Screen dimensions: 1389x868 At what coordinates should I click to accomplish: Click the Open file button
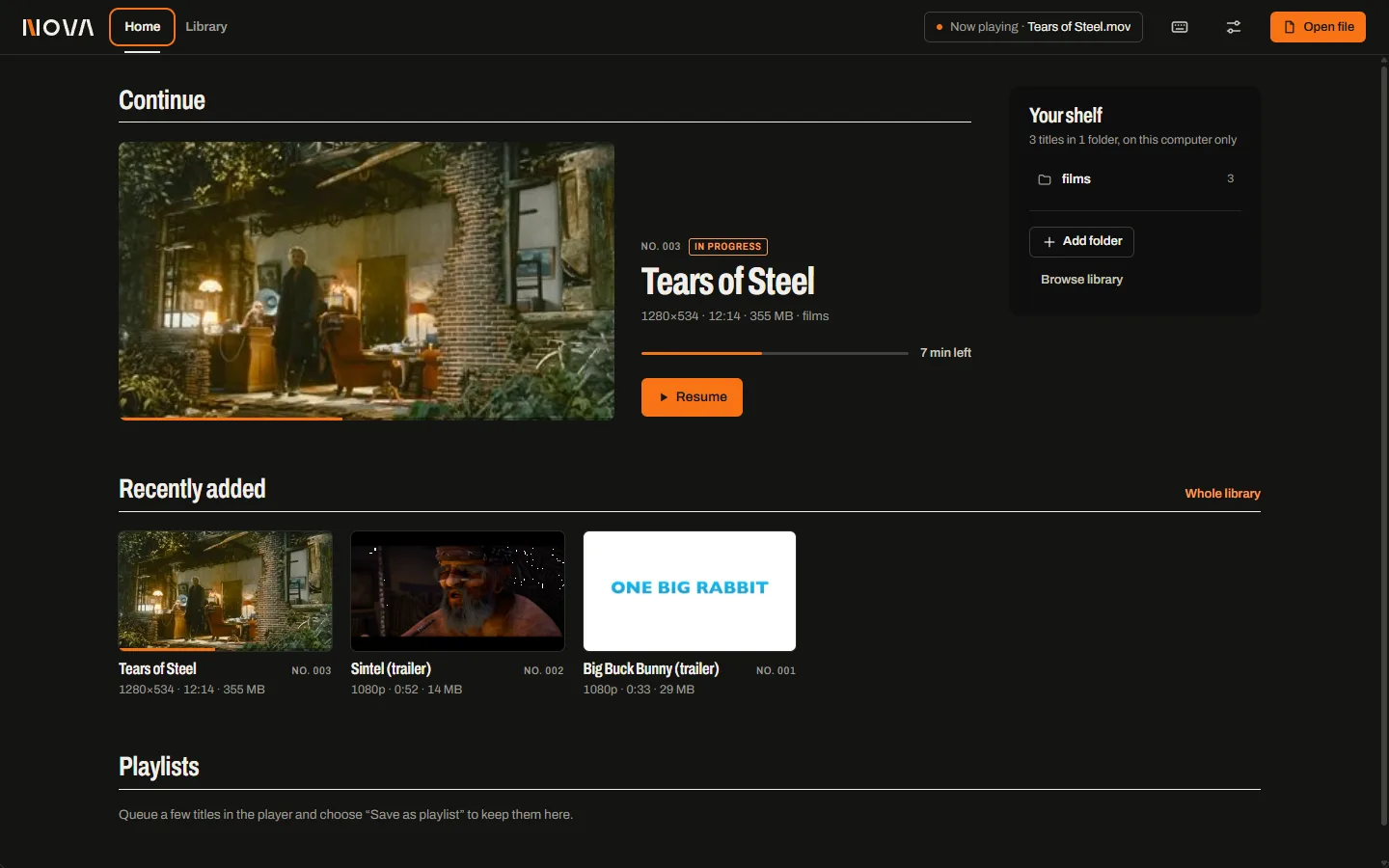click(1318, 27)
